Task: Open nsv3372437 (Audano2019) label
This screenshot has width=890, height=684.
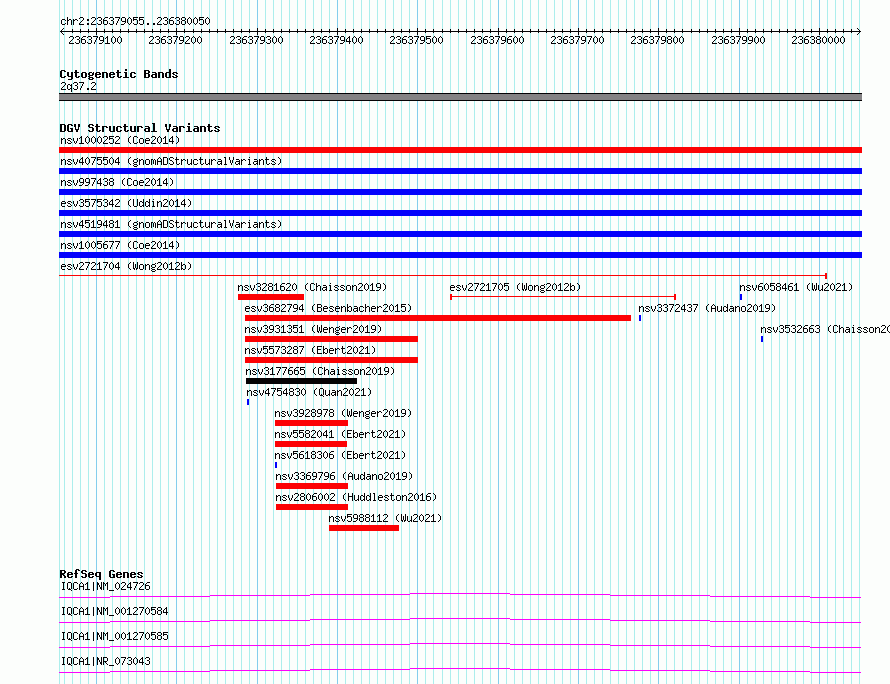Action: [707, 308]
